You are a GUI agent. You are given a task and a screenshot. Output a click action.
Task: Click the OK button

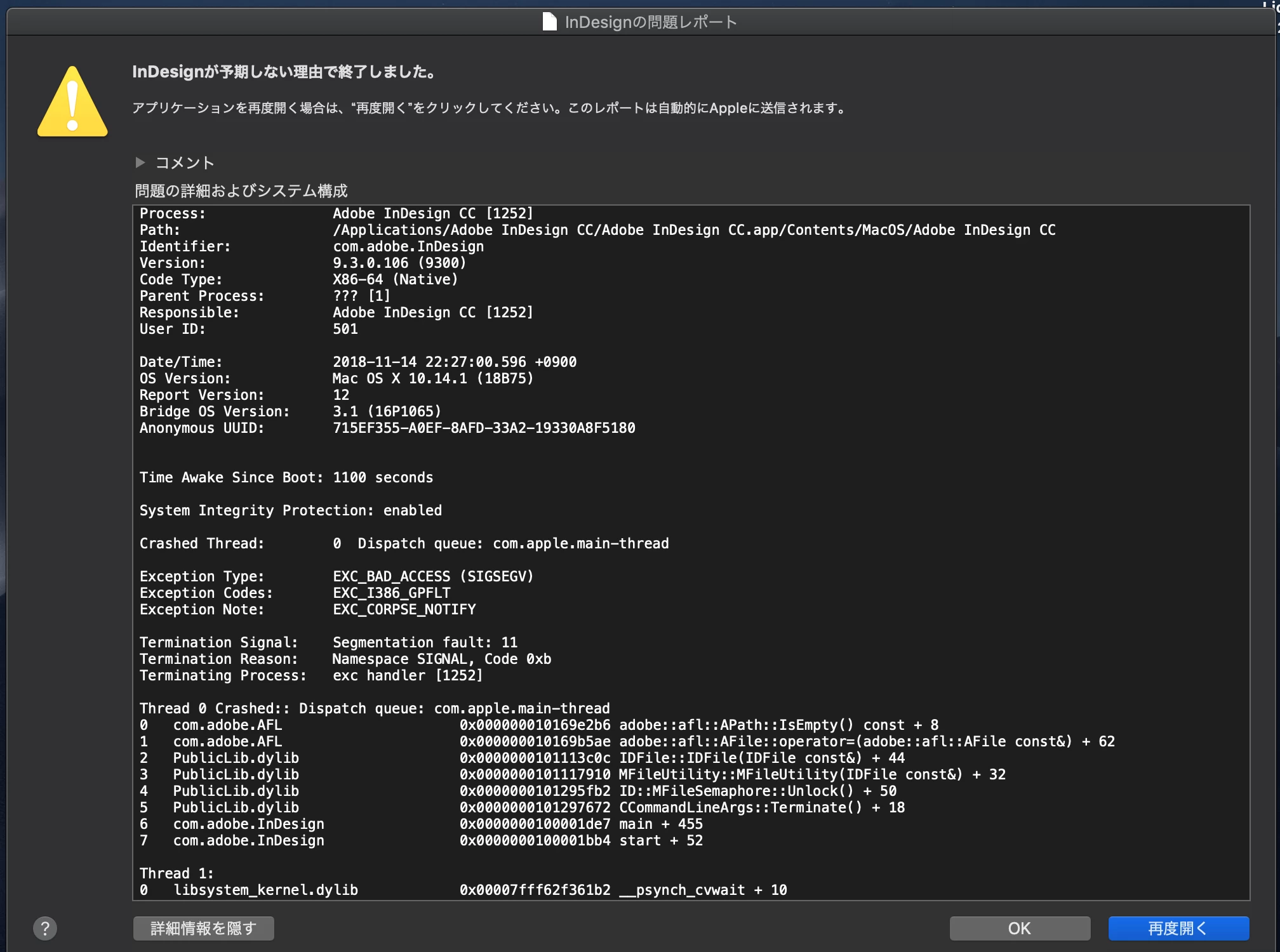[1019, 929]
